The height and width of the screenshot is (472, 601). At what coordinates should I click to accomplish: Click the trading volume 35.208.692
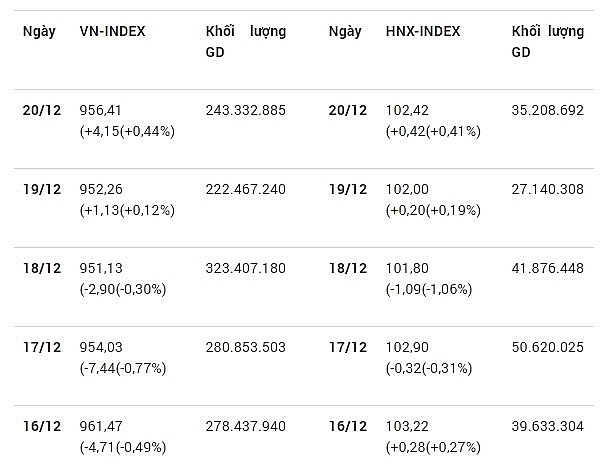547,110
